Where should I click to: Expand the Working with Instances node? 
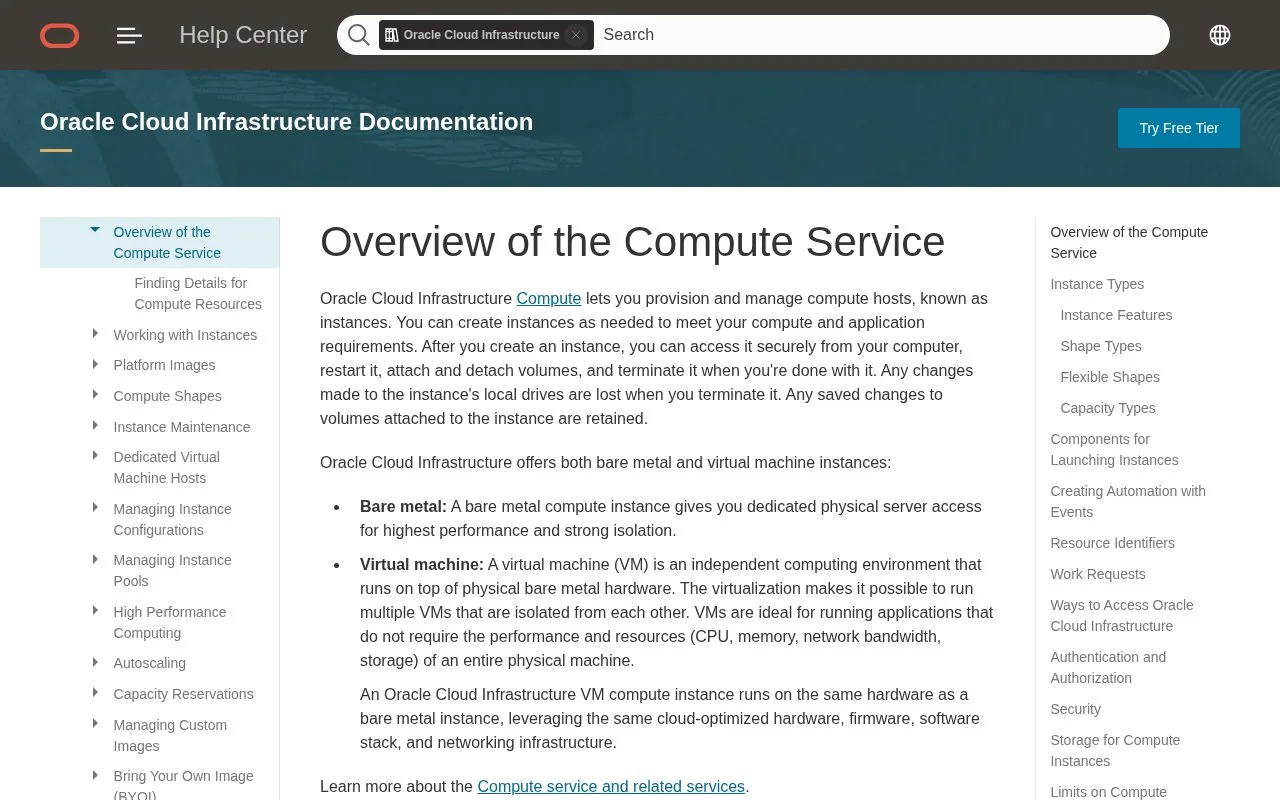point(95,334)
